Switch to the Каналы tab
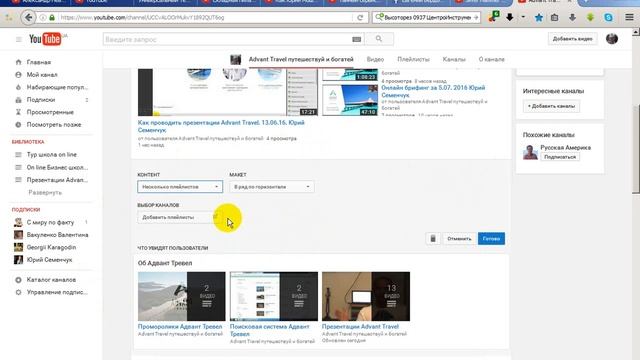This screenshot has width=640, height=360. pos(454,59)
